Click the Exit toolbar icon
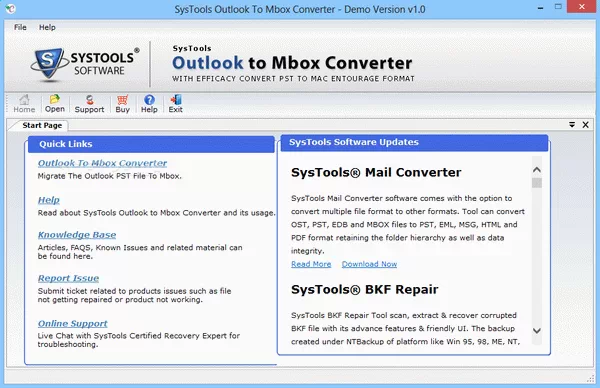Viewport: 600px width, 388px height. (176, 104)
